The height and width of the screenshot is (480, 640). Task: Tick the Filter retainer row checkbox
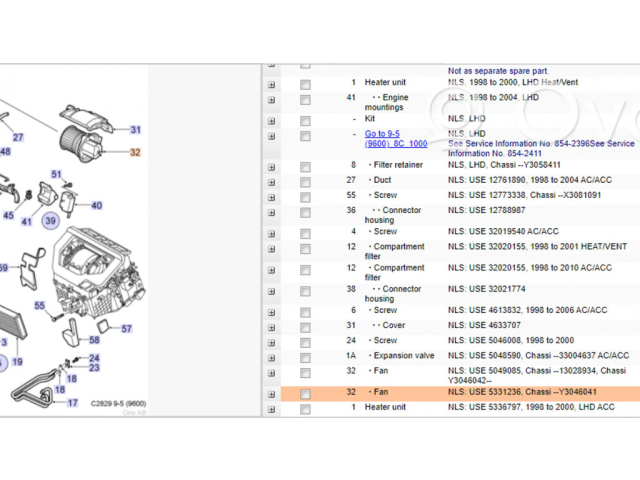305,165
